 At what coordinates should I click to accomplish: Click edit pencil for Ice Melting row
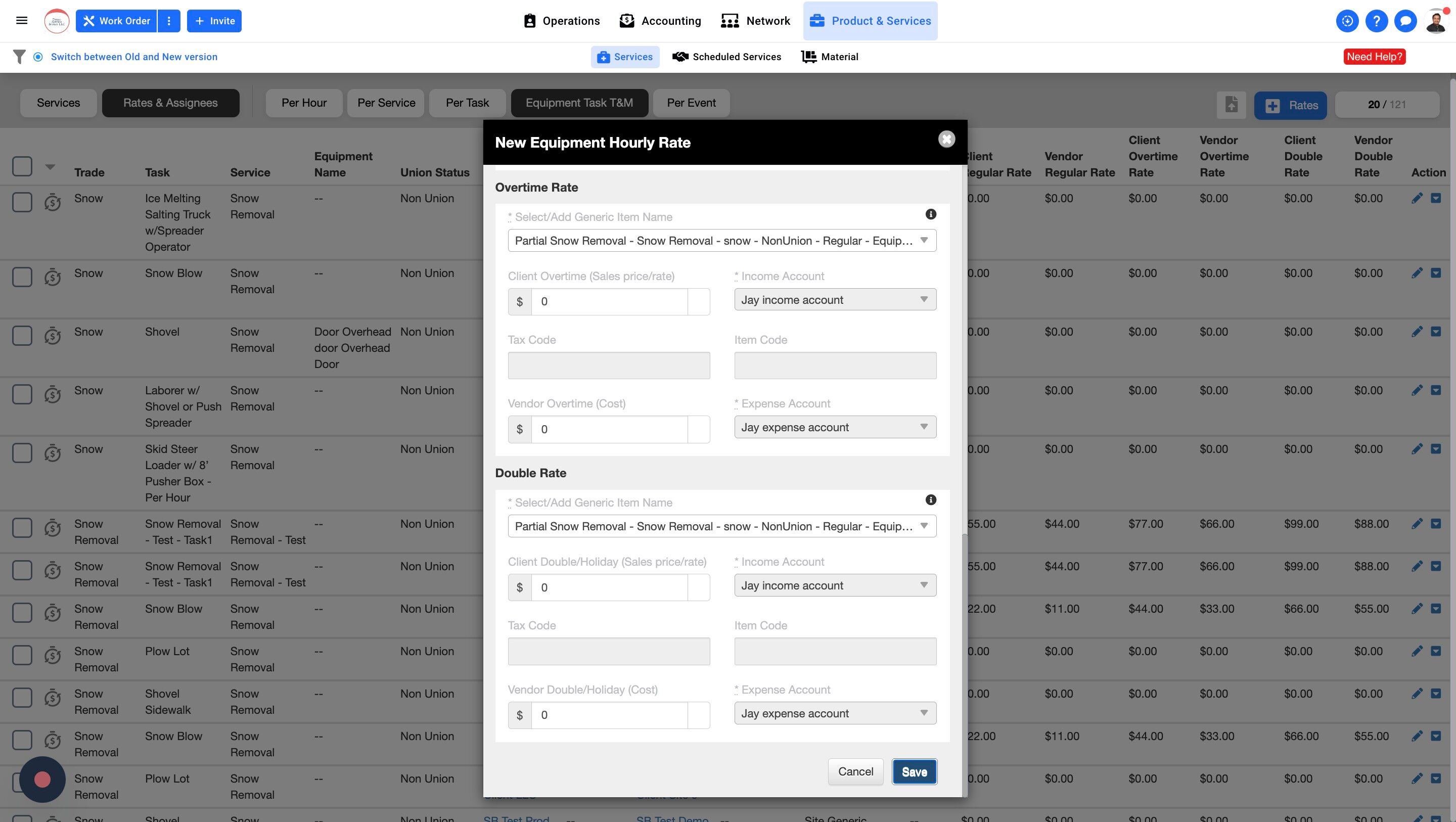pos(1417,199)
